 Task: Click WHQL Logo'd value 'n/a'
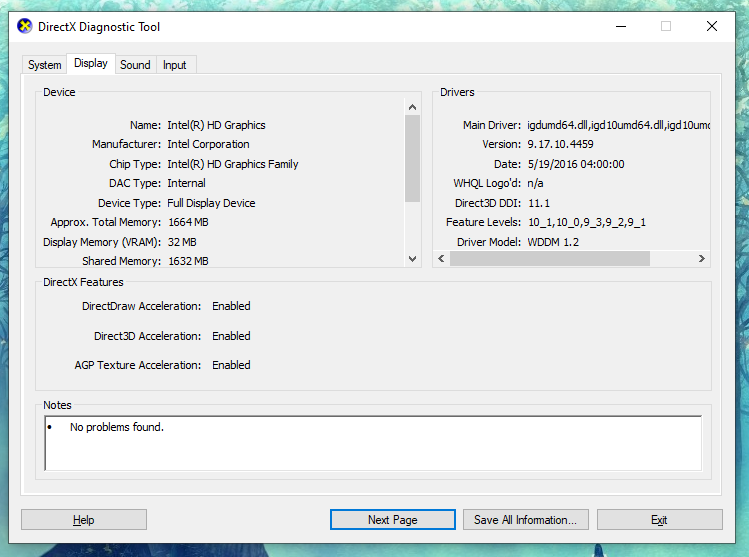point(535,183)
